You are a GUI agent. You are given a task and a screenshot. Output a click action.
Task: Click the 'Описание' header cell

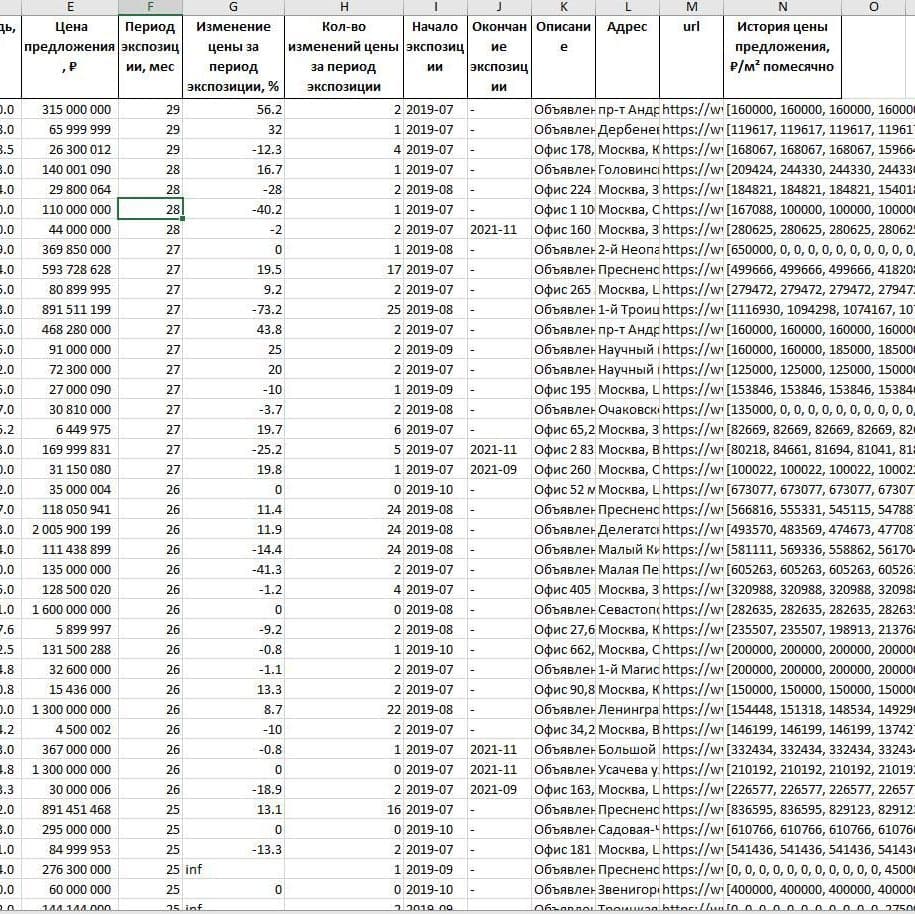tap(564, 57)
